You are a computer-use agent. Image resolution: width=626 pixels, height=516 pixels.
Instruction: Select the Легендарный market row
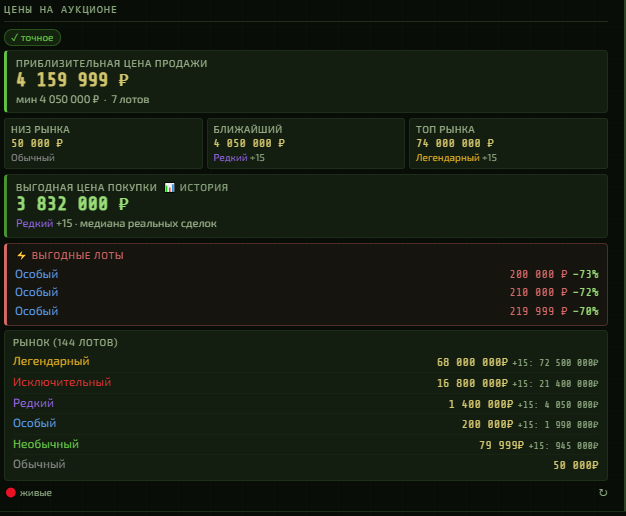tap(305, 362)
